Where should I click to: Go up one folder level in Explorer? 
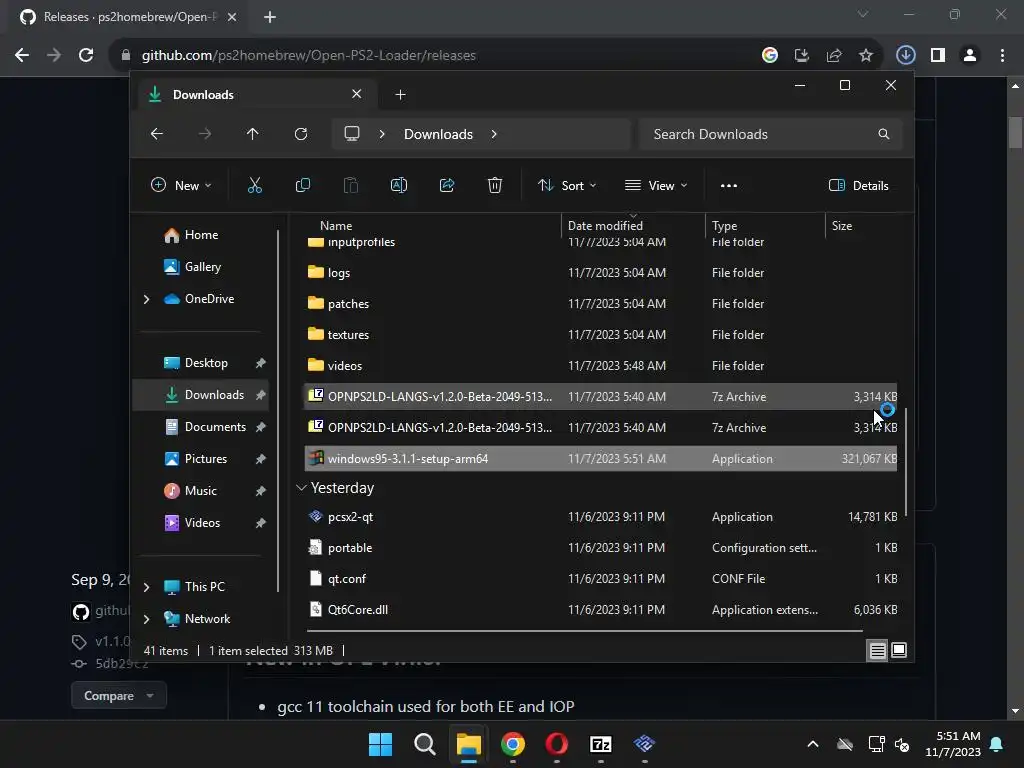click(253, 134)
